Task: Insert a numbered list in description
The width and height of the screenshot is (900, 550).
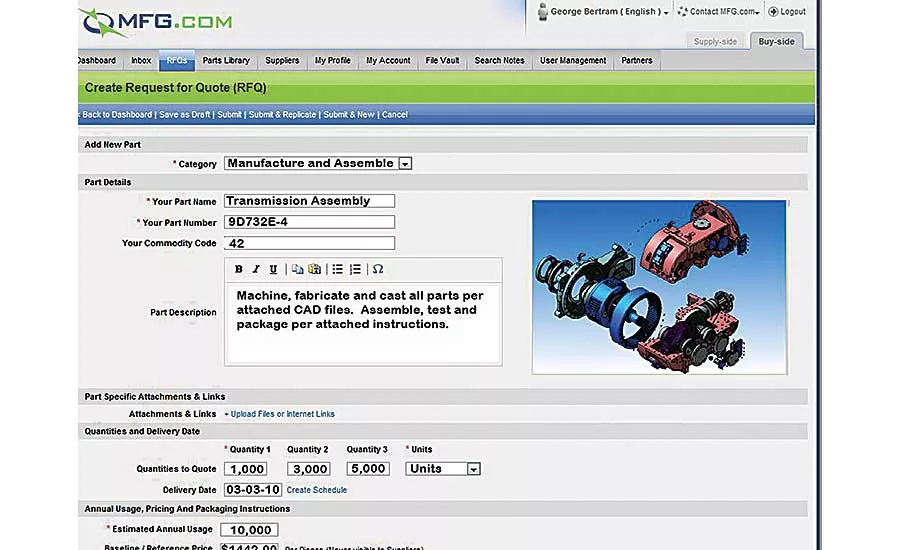Action: tap(355, 269)
